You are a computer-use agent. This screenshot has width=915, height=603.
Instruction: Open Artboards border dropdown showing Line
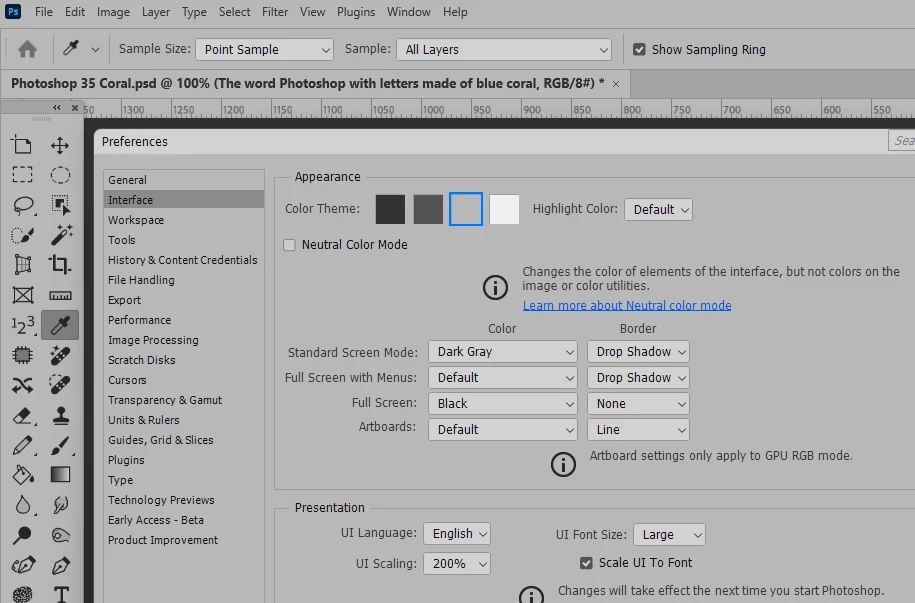638,430
